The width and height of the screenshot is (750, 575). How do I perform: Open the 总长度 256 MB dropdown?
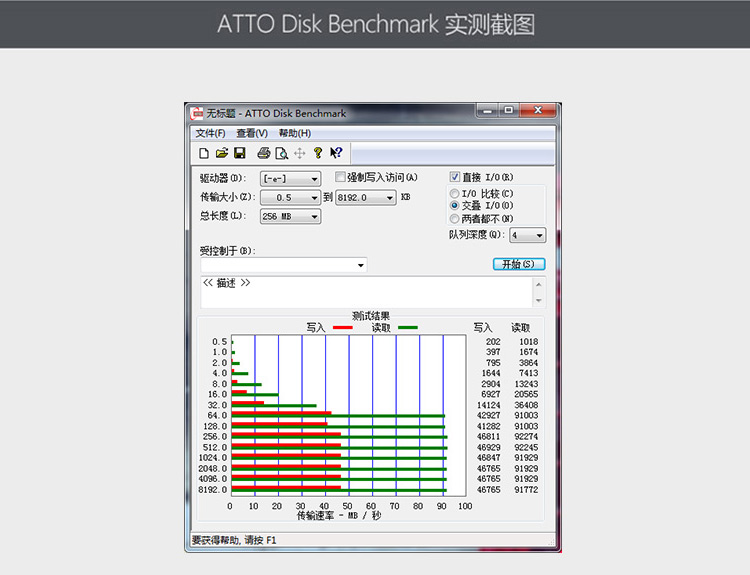pos(290,217)
